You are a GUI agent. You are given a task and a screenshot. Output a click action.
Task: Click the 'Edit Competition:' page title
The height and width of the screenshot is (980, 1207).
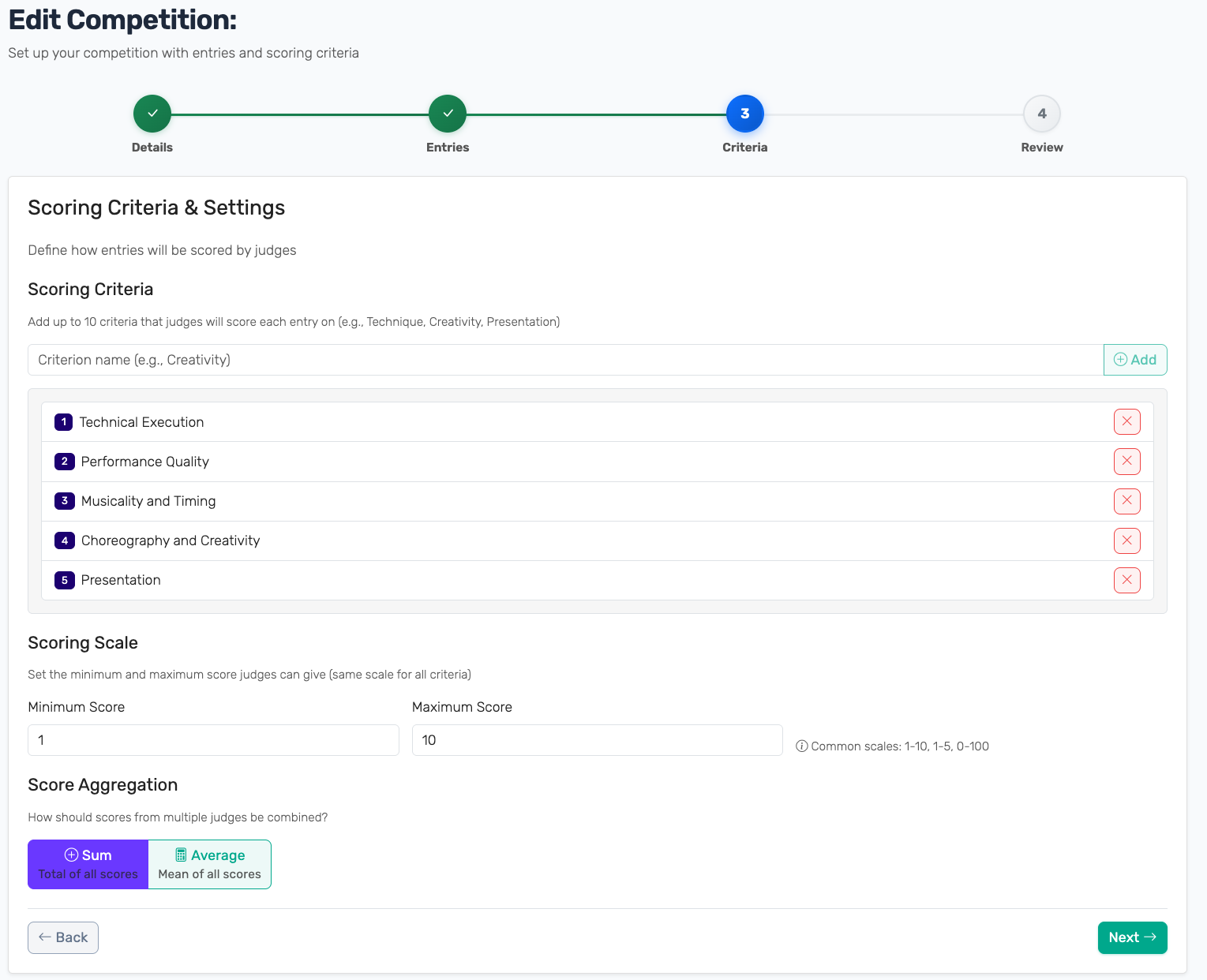coord(122,20)
